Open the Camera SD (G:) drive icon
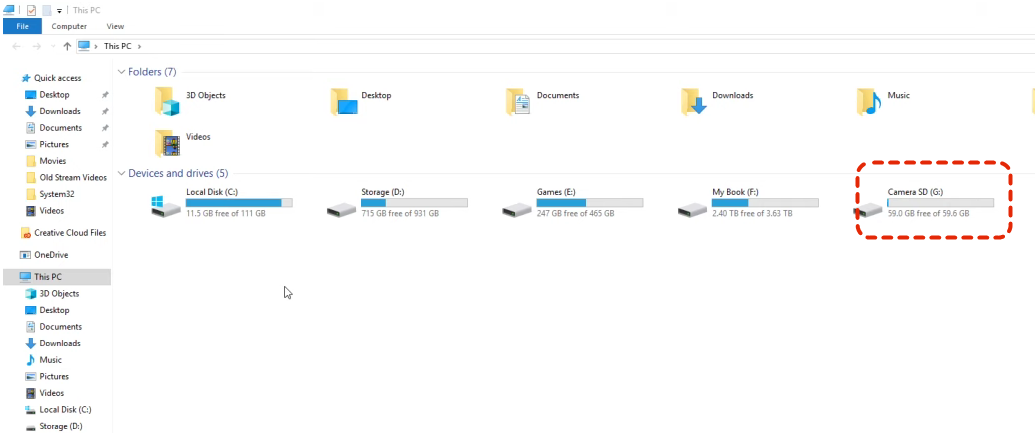This screenshot has width=1035, height=433. click(x=868, y=211)
